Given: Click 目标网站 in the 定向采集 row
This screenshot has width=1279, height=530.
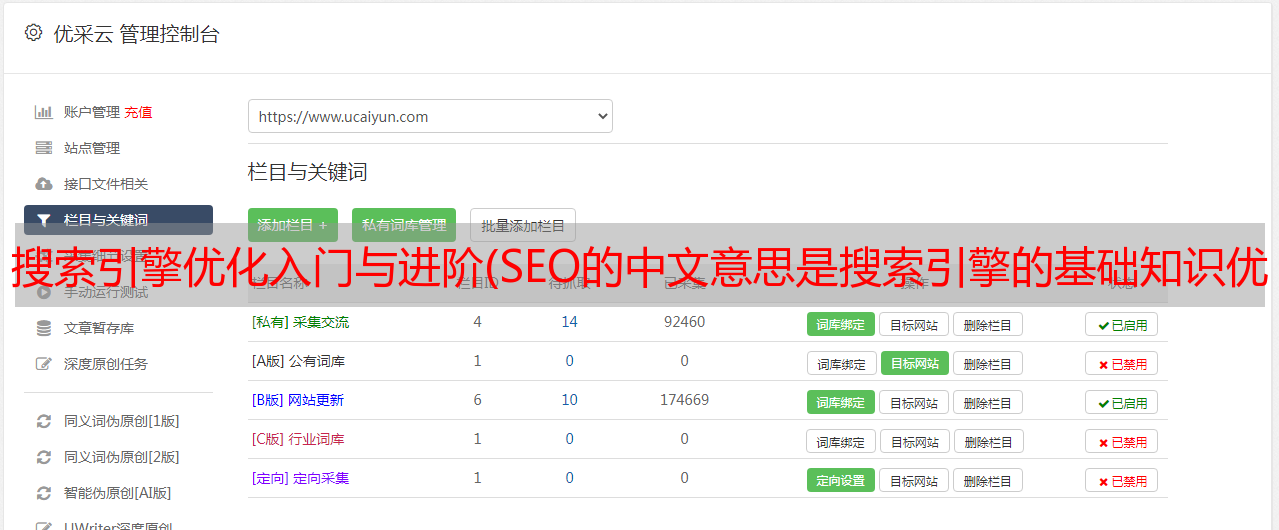Looking at the screenshot, I should [914, 480].
